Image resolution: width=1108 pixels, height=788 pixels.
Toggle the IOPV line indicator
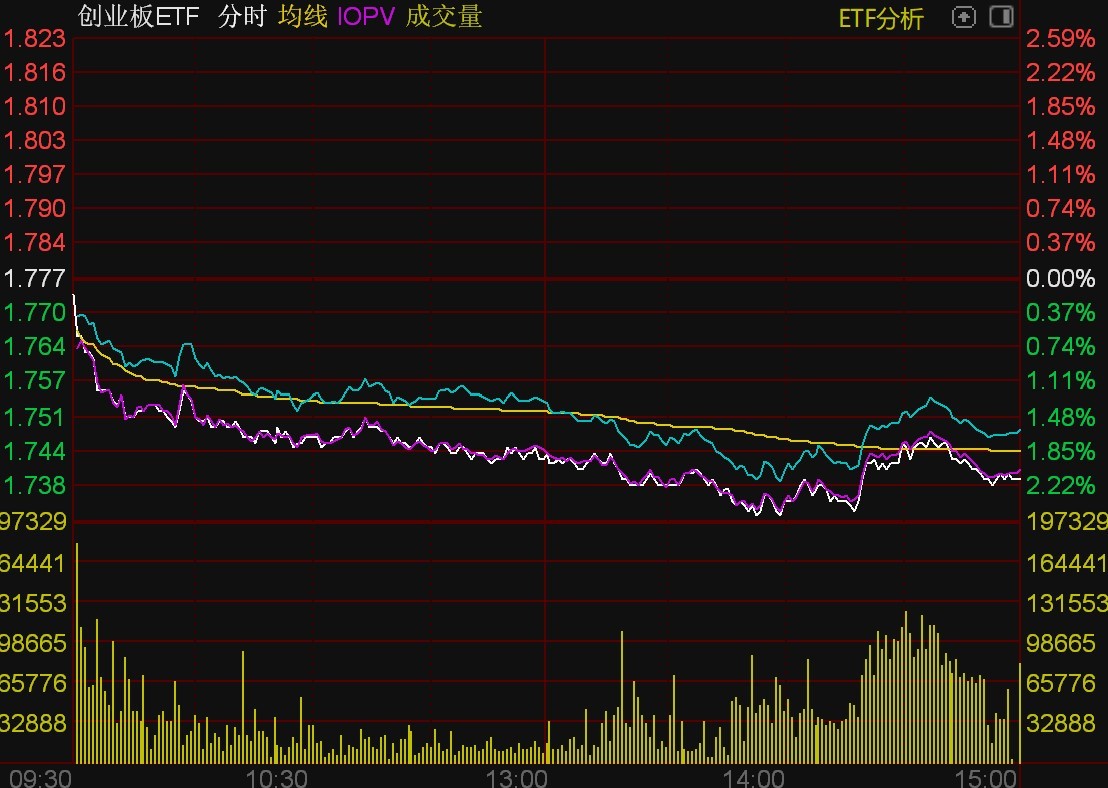coord(365,16)
